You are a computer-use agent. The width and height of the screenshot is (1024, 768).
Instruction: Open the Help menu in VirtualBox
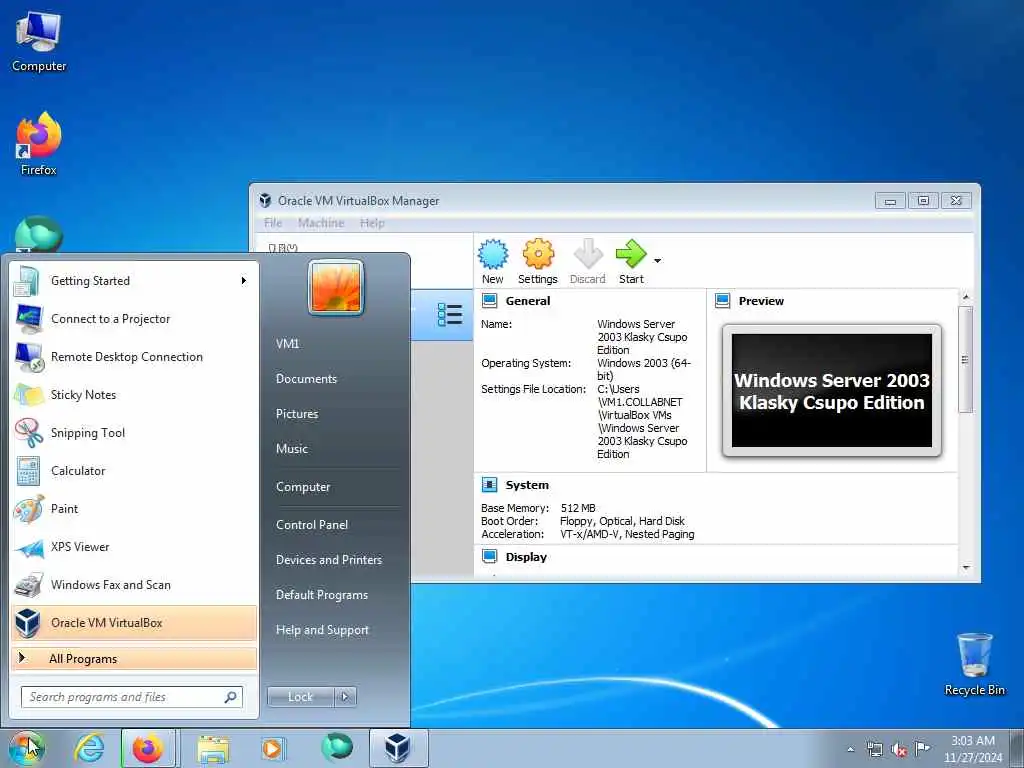[372, 223]
